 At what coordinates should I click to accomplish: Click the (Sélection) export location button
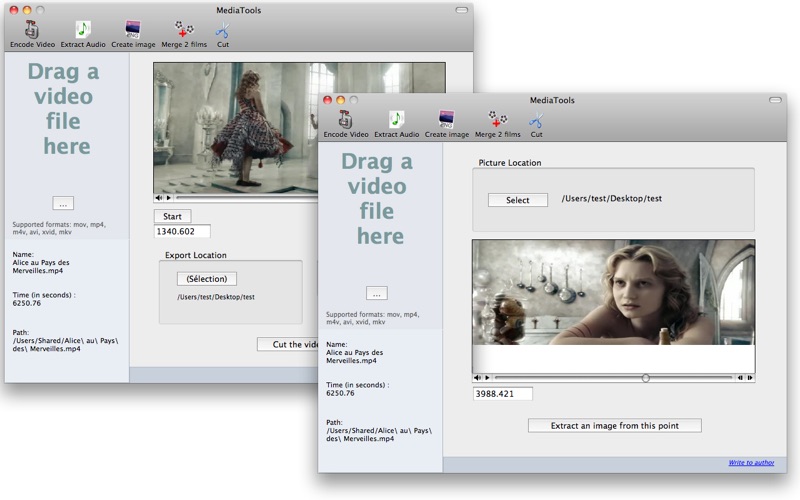pyautogui.click(x=207, y=279)
